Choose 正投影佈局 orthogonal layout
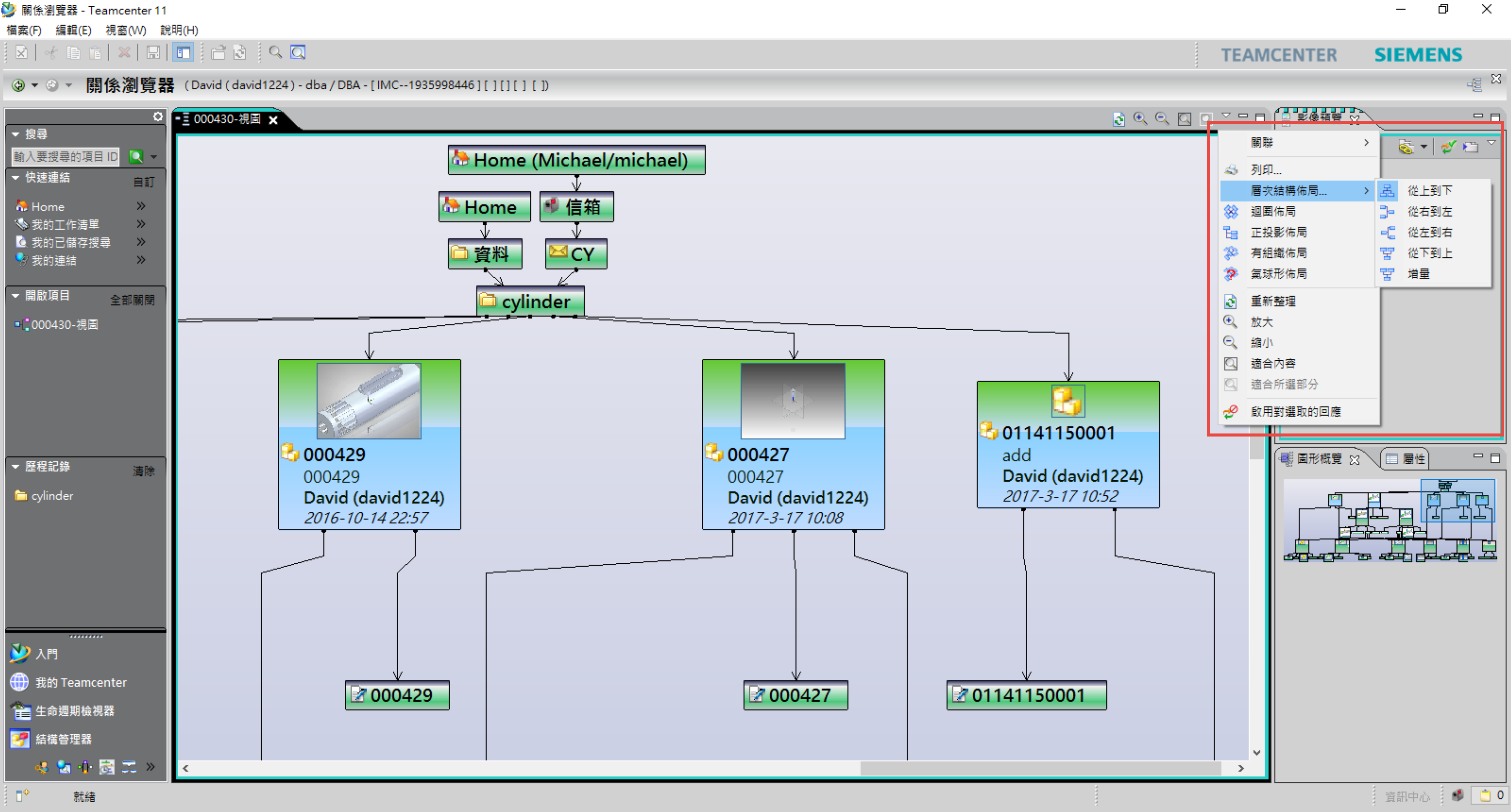Image resolution: width=1511 pixels, height=812 pixels. coord(1299,232)
